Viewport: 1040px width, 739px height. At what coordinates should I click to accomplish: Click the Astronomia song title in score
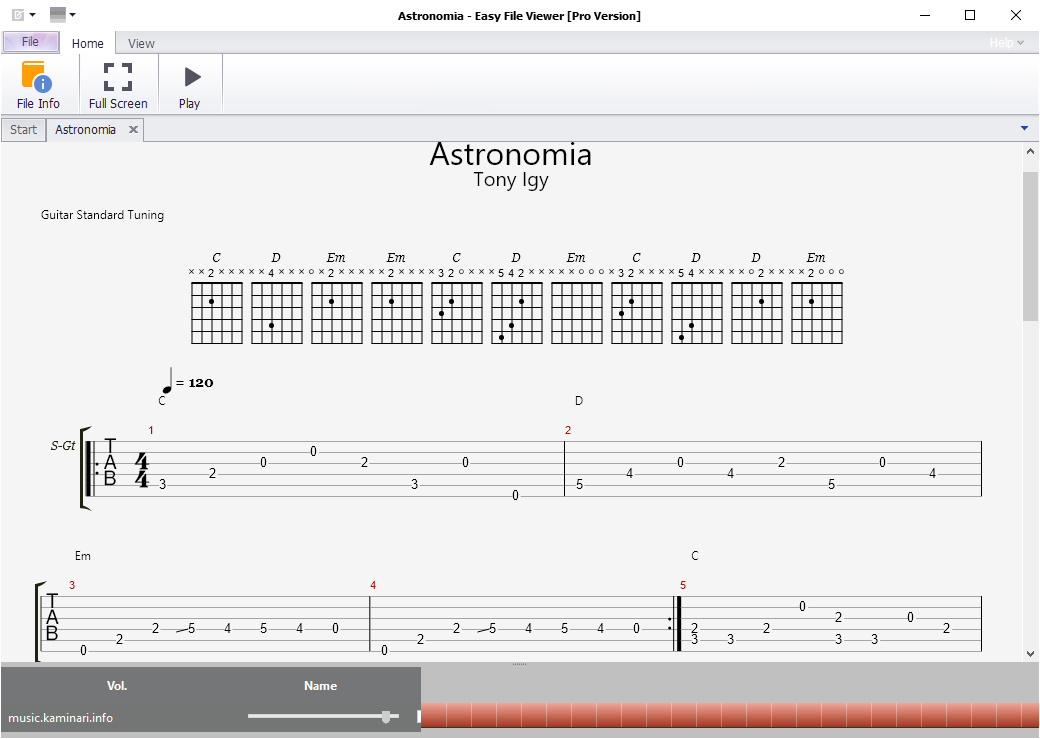[511, 155]
